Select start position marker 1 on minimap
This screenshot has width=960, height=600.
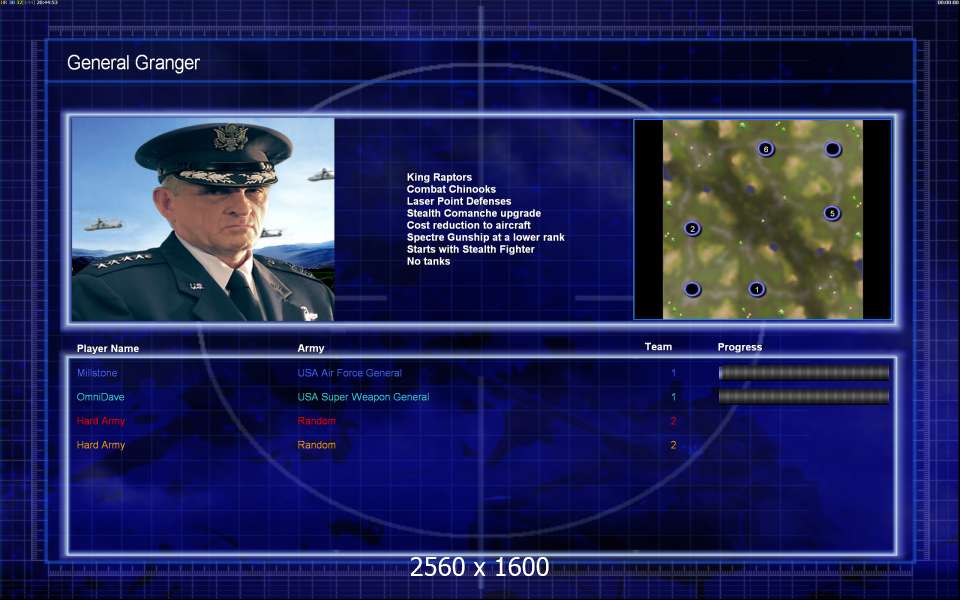coord(757,289)
